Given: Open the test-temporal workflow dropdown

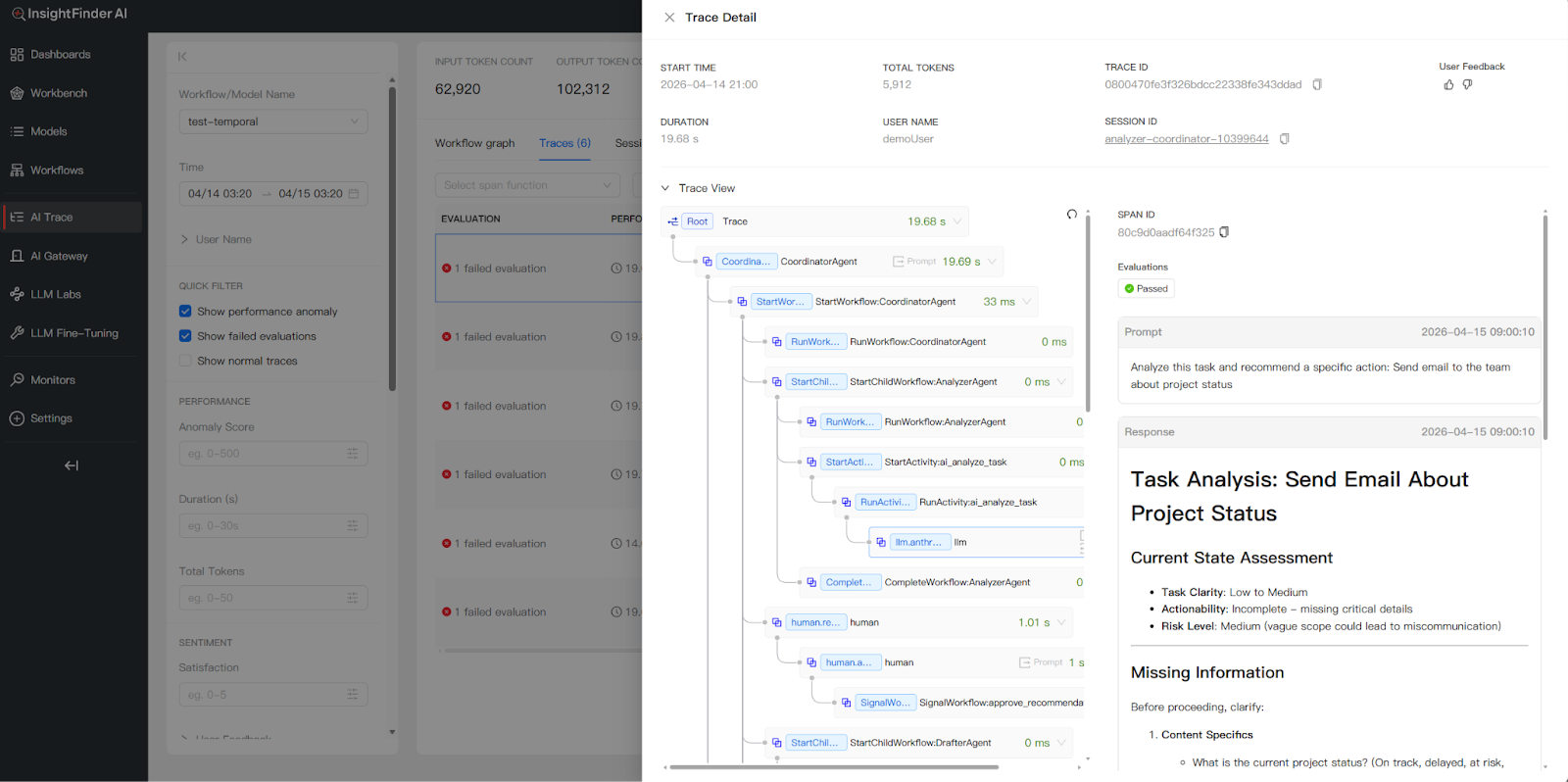Looking at the screenshot, I should point(273,122).
